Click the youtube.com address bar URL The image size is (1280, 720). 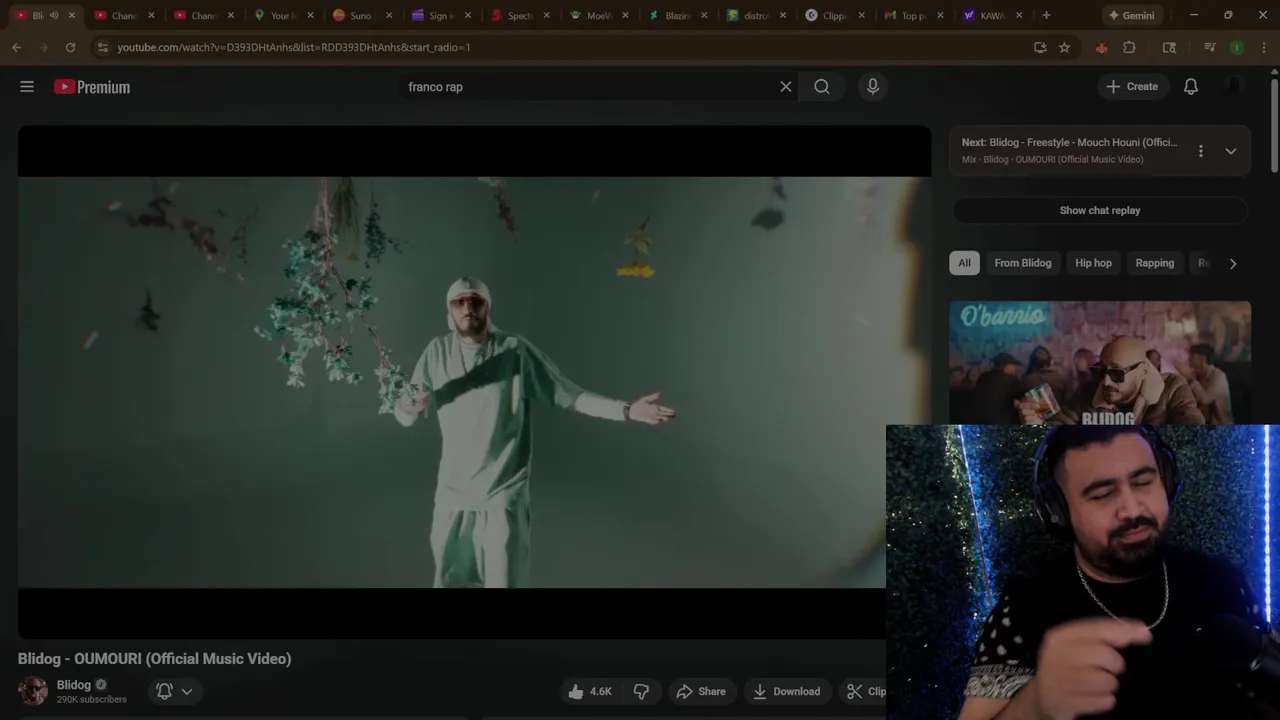tap(294, 47)
